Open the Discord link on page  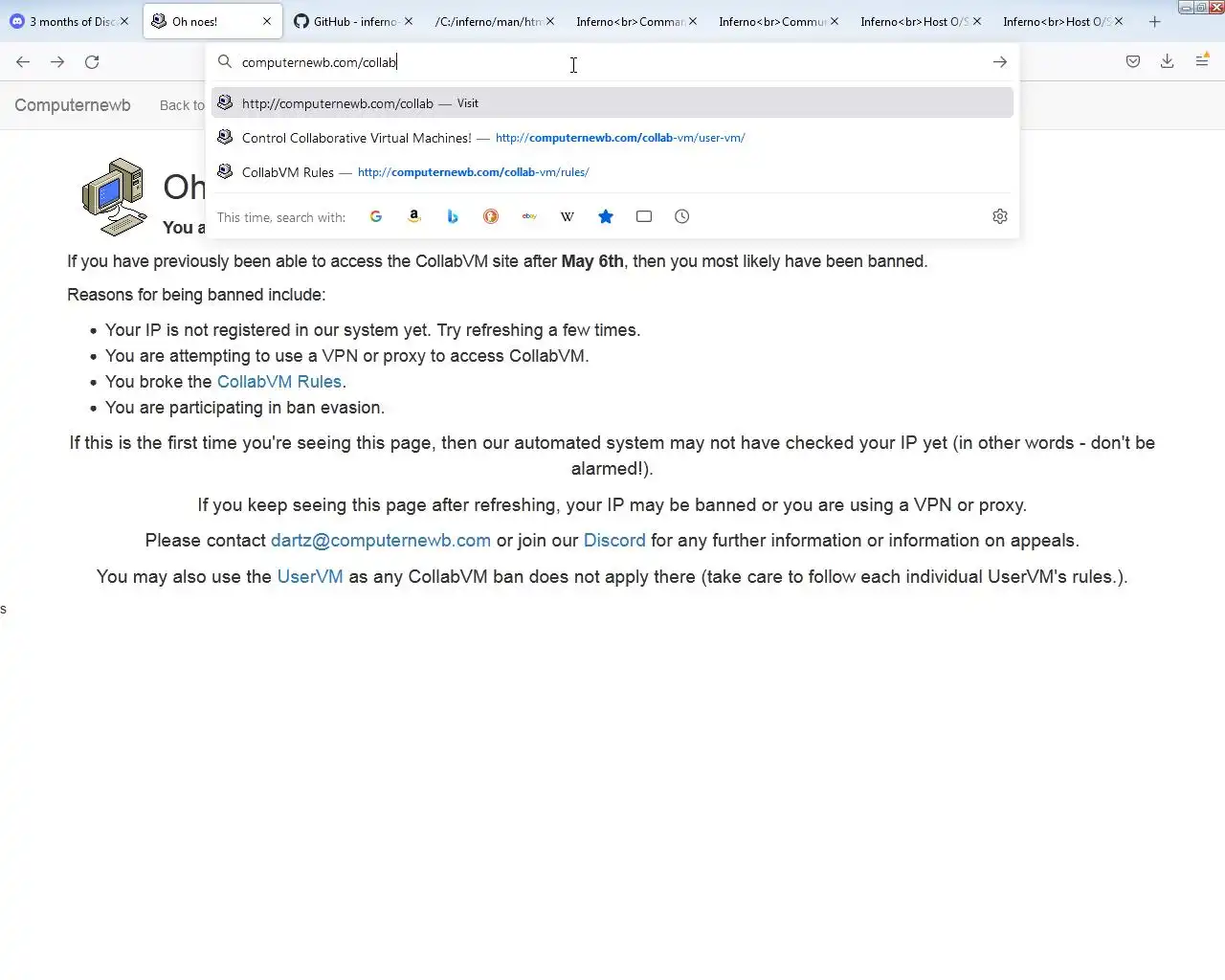[614, 541]
